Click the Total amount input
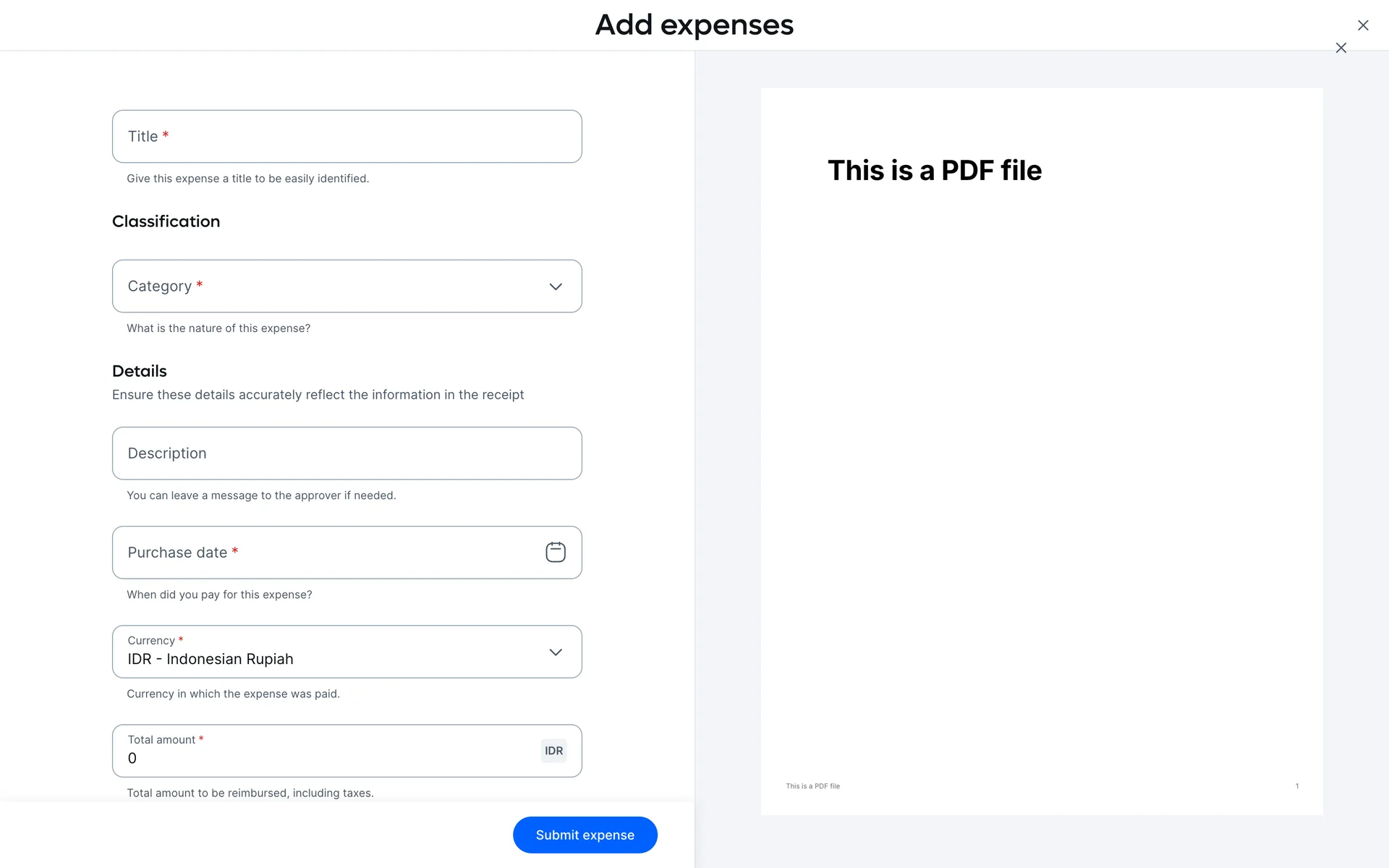This screenshot has width=1389, height=868. tap(326, 757)
